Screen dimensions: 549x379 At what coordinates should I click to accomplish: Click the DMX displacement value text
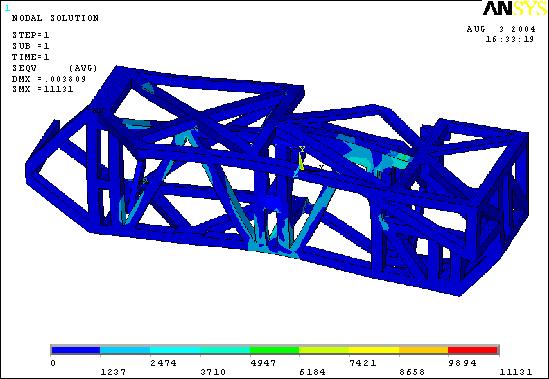click(49, 79)
